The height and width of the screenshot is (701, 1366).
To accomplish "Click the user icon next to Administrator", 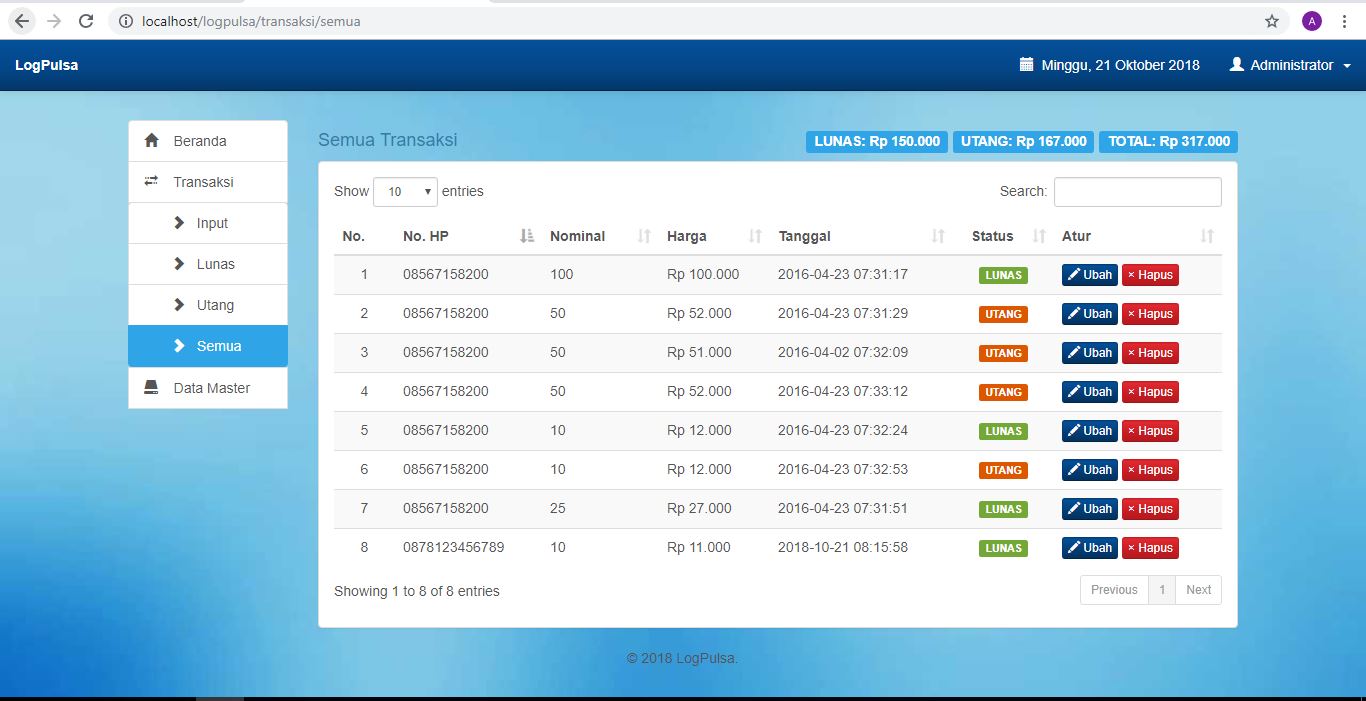I will pos(1237,65).
